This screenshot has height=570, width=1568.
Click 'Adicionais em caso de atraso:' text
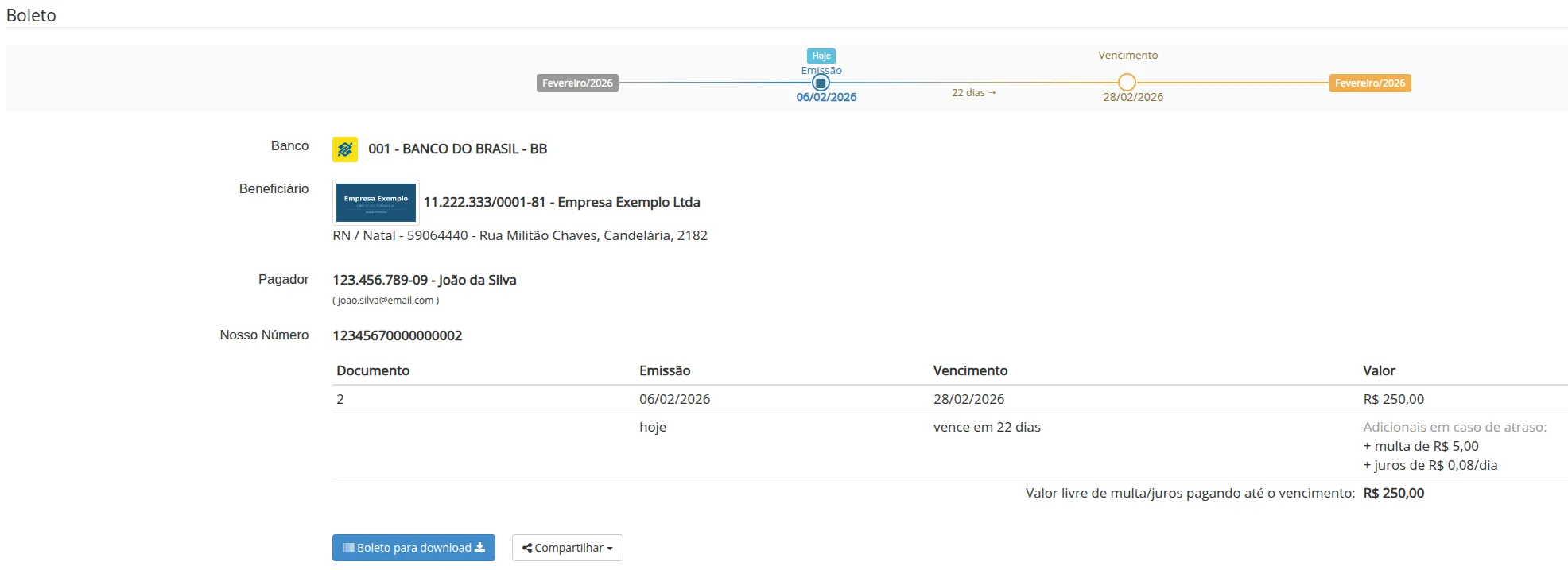(x=1455, y=427)
